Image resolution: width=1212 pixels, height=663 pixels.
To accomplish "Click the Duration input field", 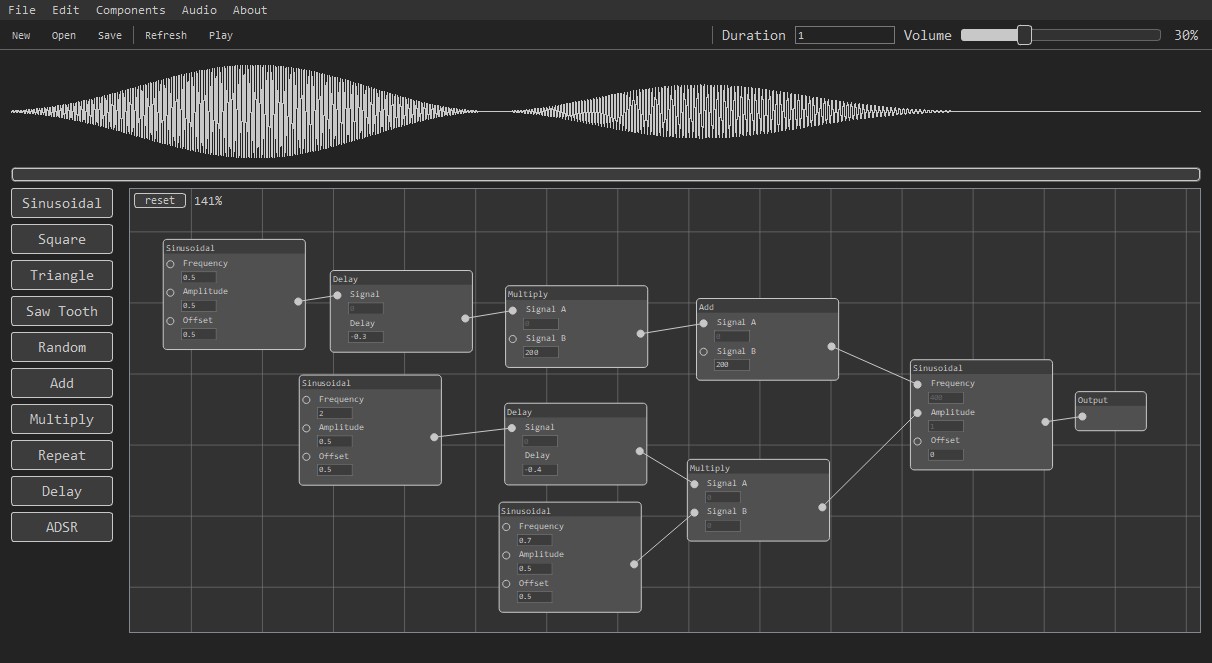I will click(845, 34).
